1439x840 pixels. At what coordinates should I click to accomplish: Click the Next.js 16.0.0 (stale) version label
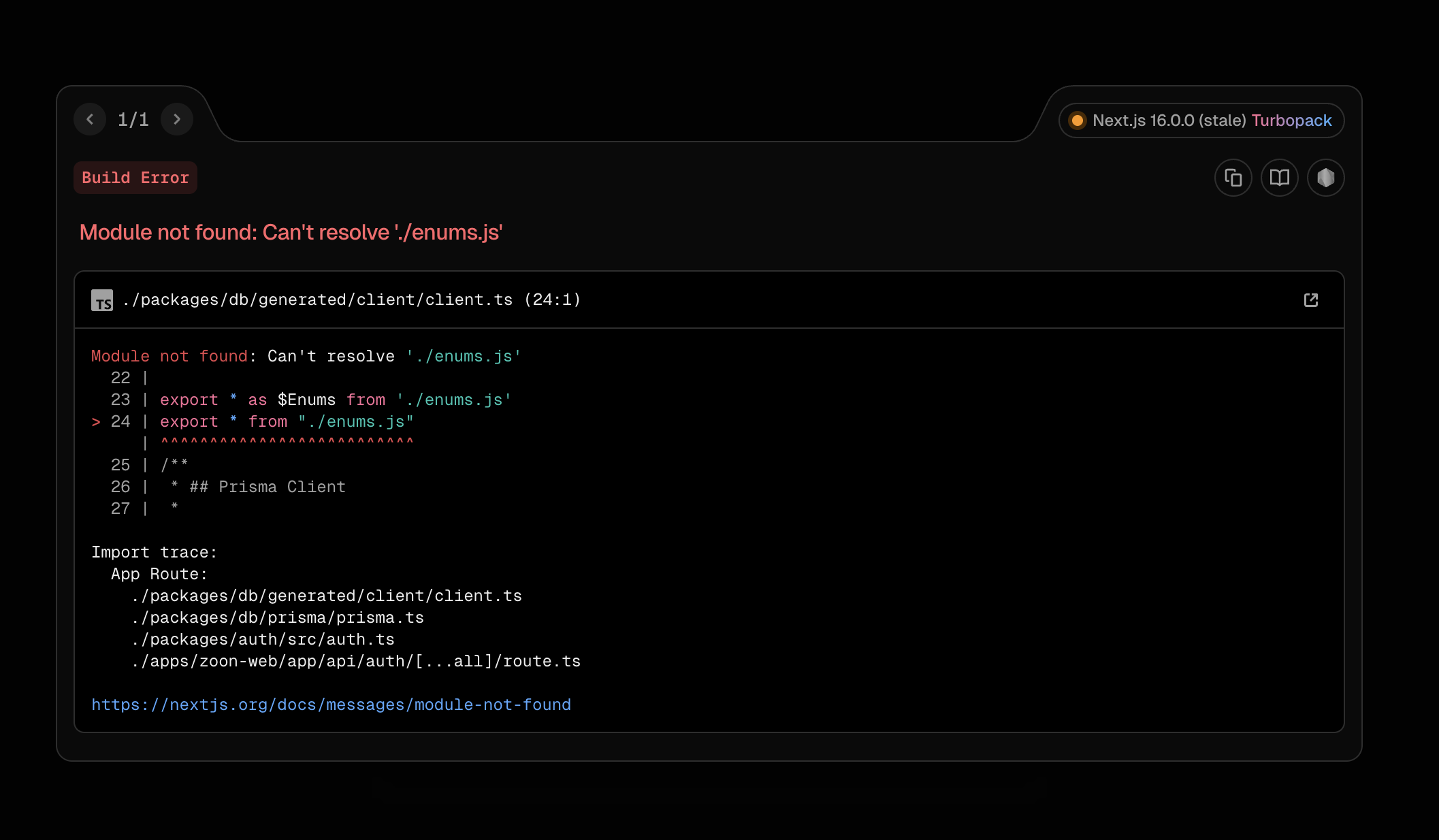(1169, 120)
